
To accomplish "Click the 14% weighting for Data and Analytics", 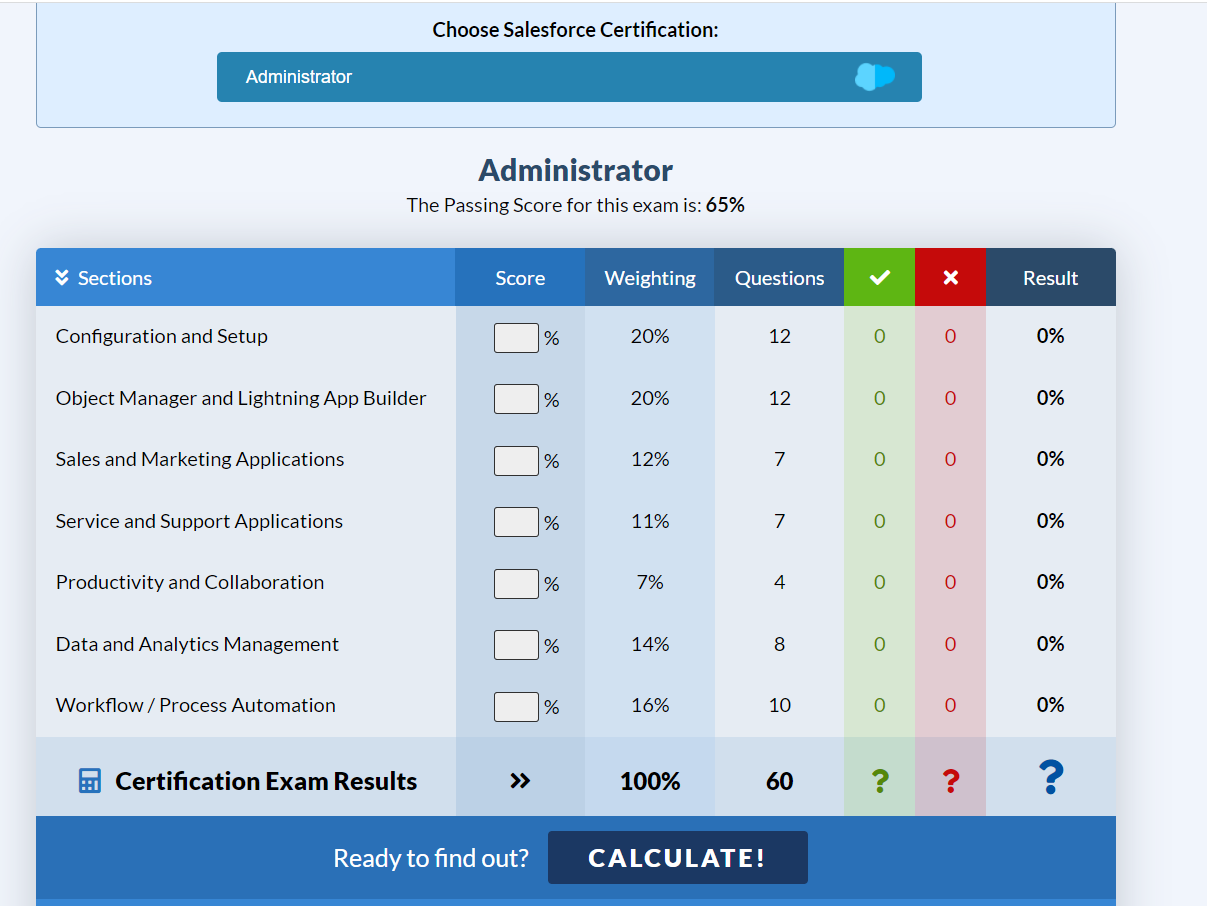I will pyautogui.click(x=650, y=644).
